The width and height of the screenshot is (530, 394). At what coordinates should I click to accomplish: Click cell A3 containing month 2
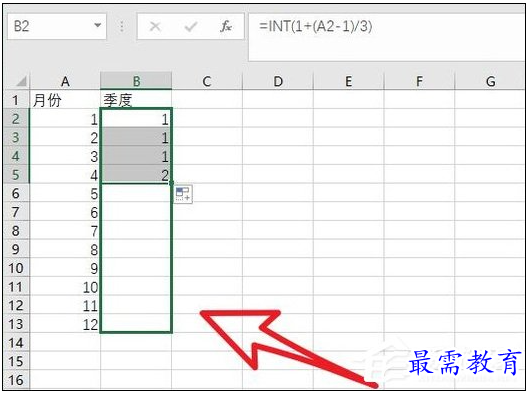pos(65,137)
